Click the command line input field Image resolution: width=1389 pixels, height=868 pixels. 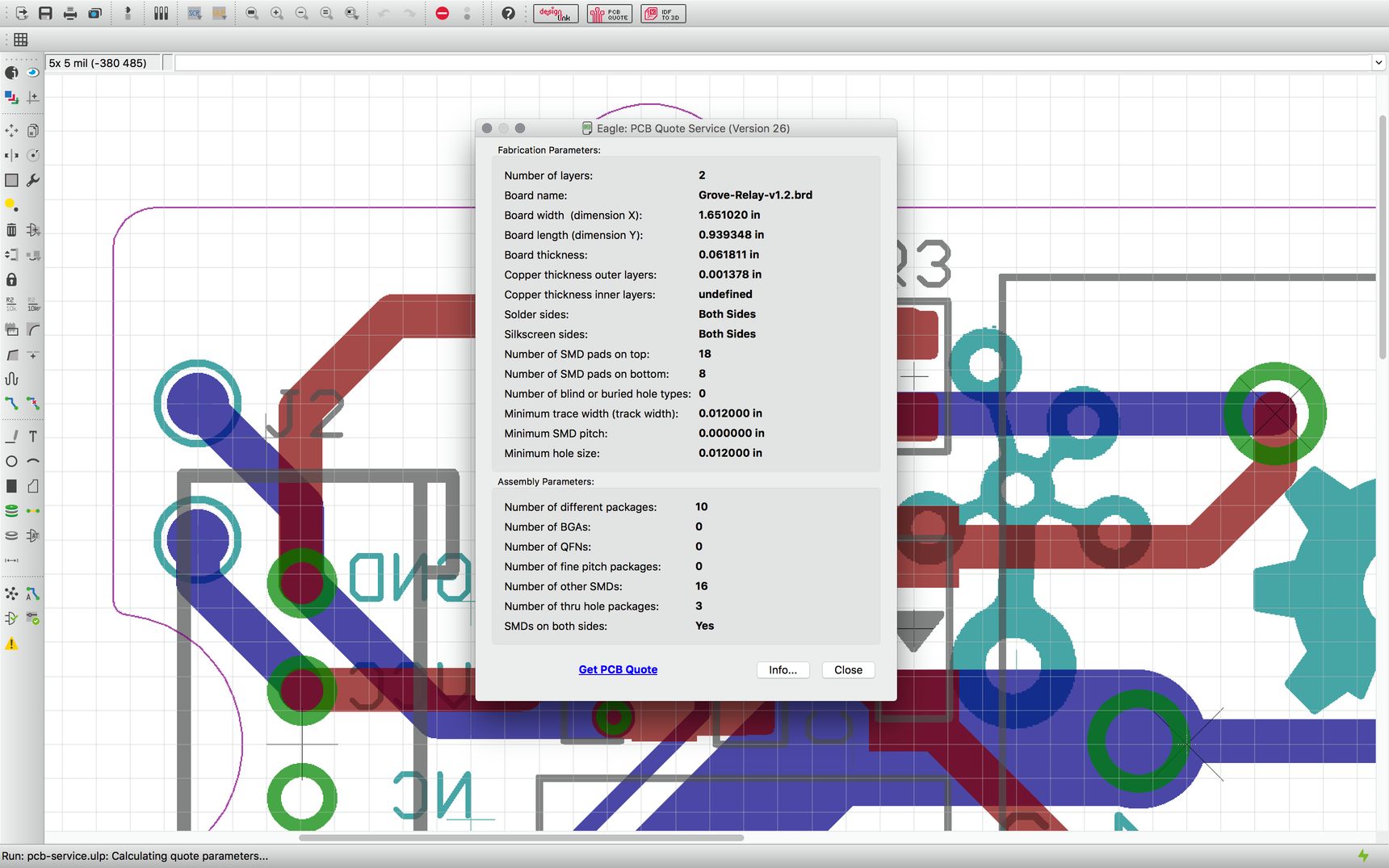click(x=773, y=63)
